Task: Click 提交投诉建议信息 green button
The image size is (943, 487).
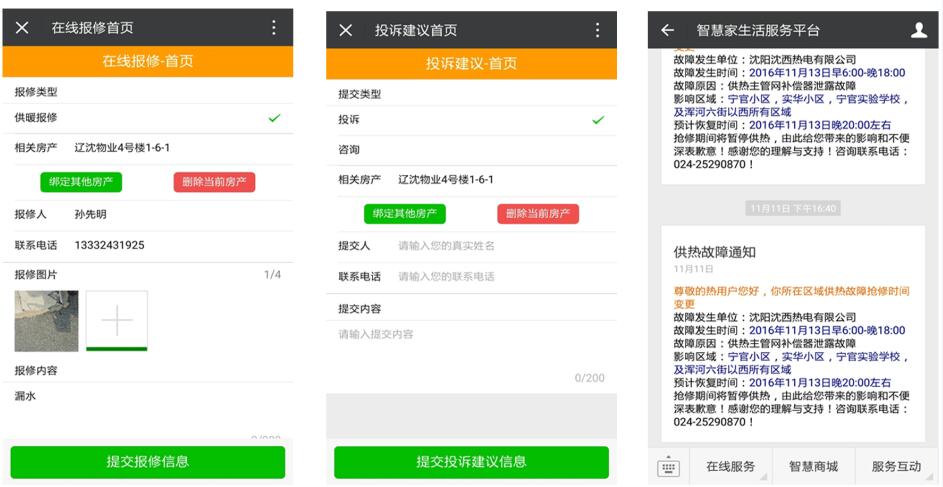Action: coord(471,462)
